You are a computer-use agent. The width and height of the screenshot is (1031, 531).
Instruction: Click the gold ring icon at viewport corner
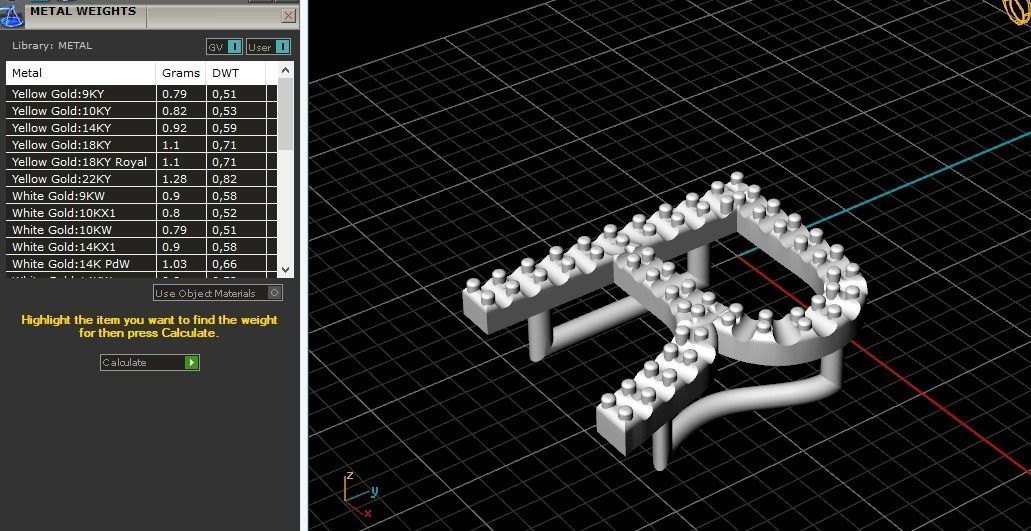point(1018,12)
